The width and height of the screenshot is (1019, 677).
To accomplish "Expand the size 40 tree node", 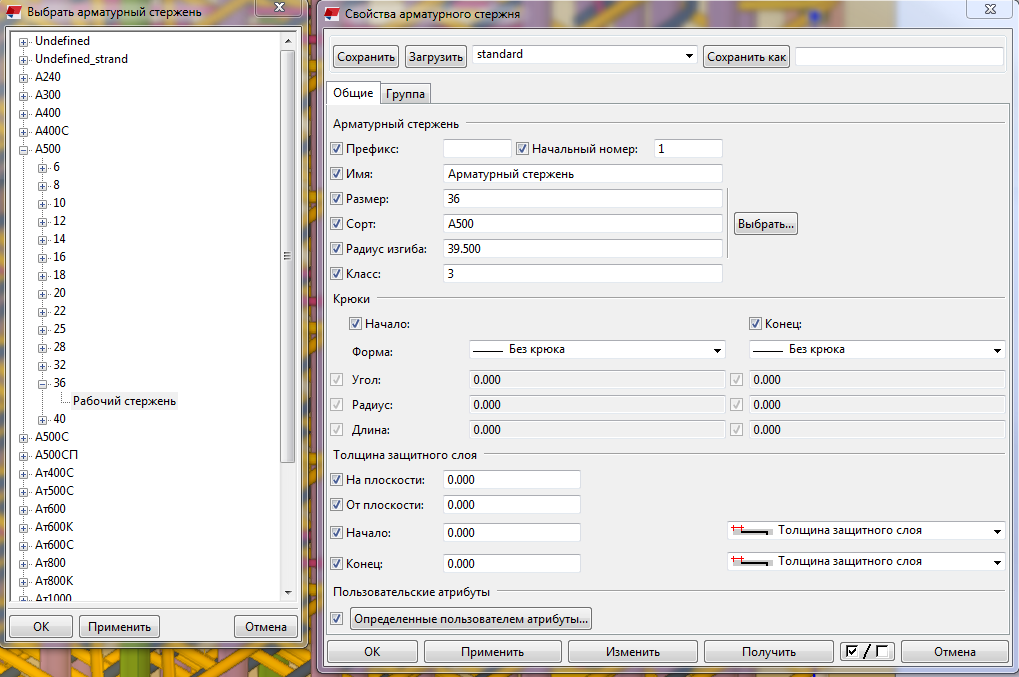I will coord(43,419).
